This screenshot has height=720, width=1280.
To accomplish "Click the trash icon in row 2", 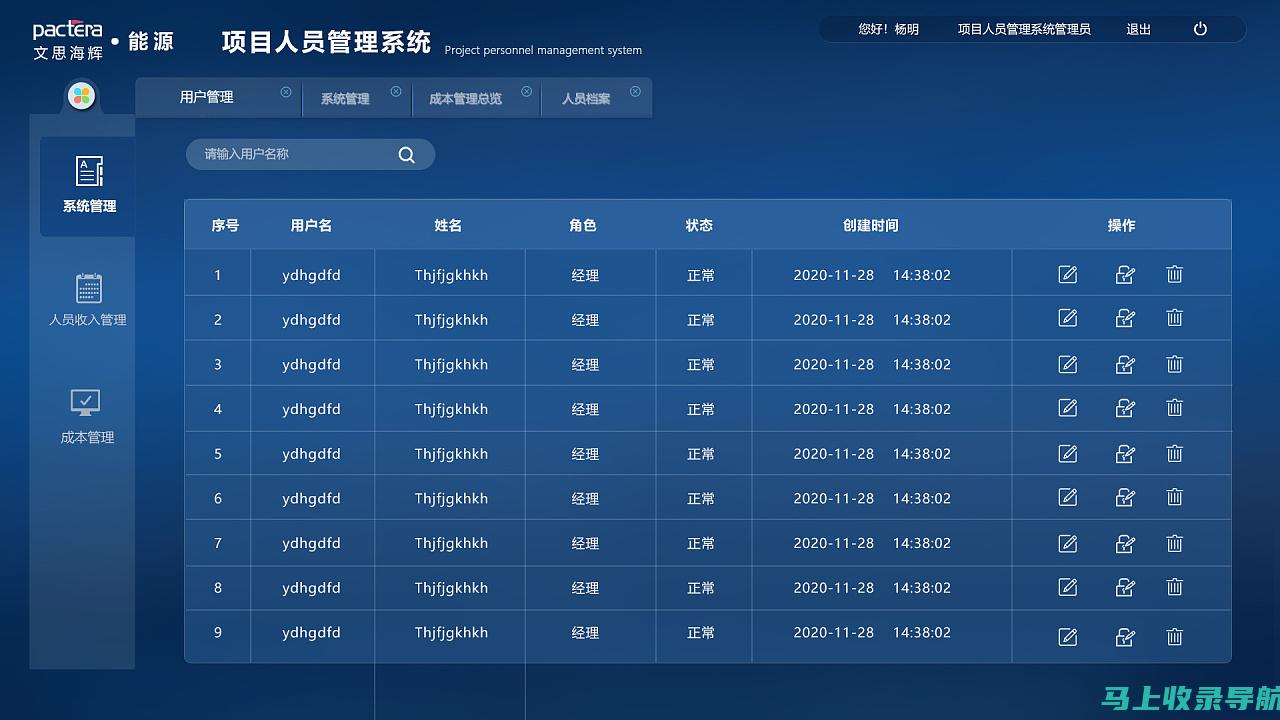I will pyautogui.click(x=1174, y=318).
